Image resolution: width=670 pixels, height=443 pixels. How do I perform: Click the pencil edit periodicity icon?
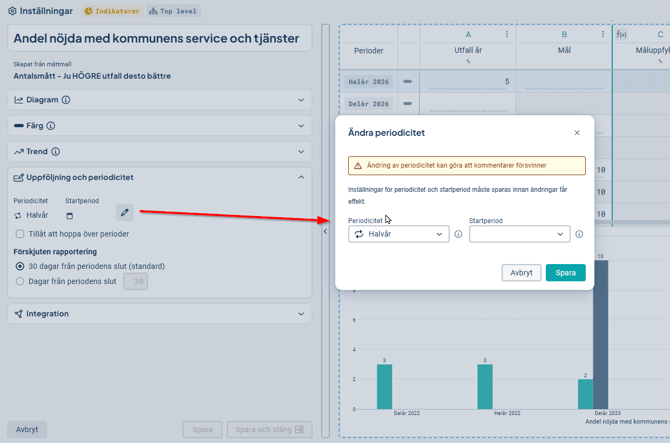click(124, 212)
